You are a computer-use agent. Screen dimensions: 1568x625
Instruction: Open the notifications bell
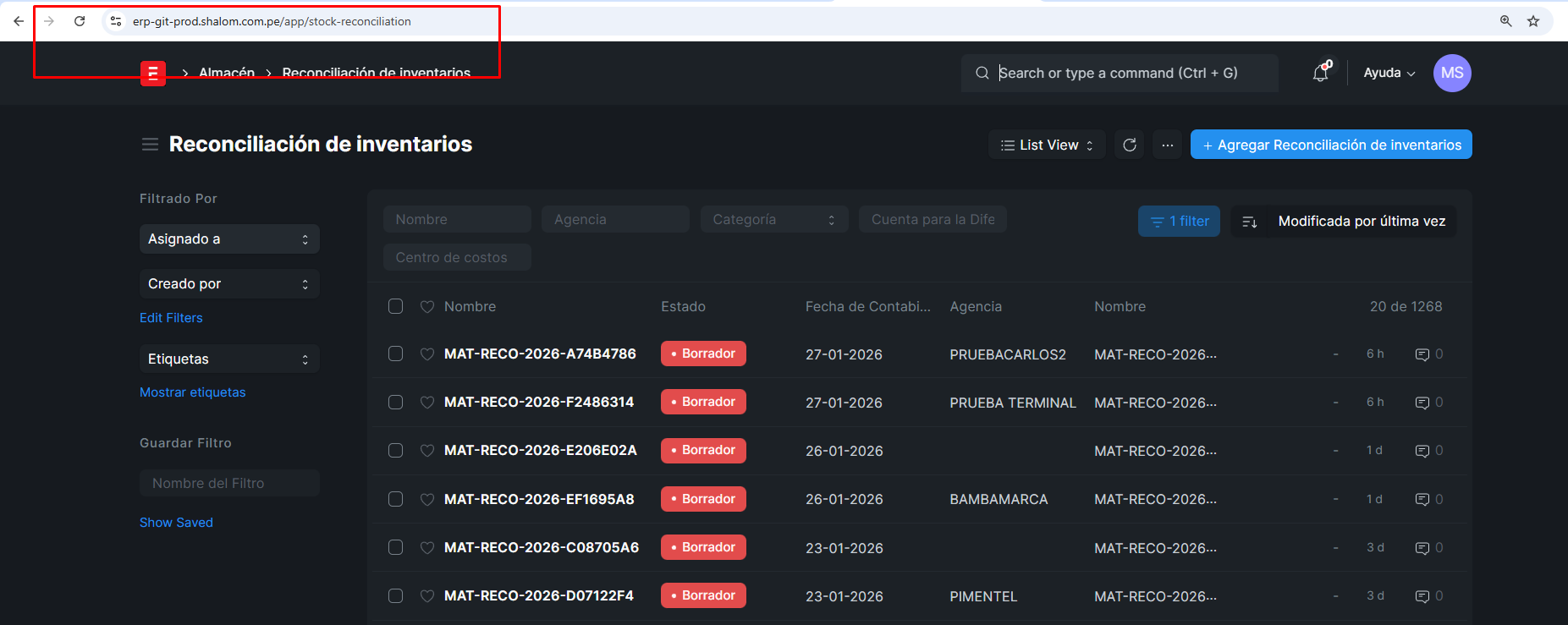point(1320,74)
